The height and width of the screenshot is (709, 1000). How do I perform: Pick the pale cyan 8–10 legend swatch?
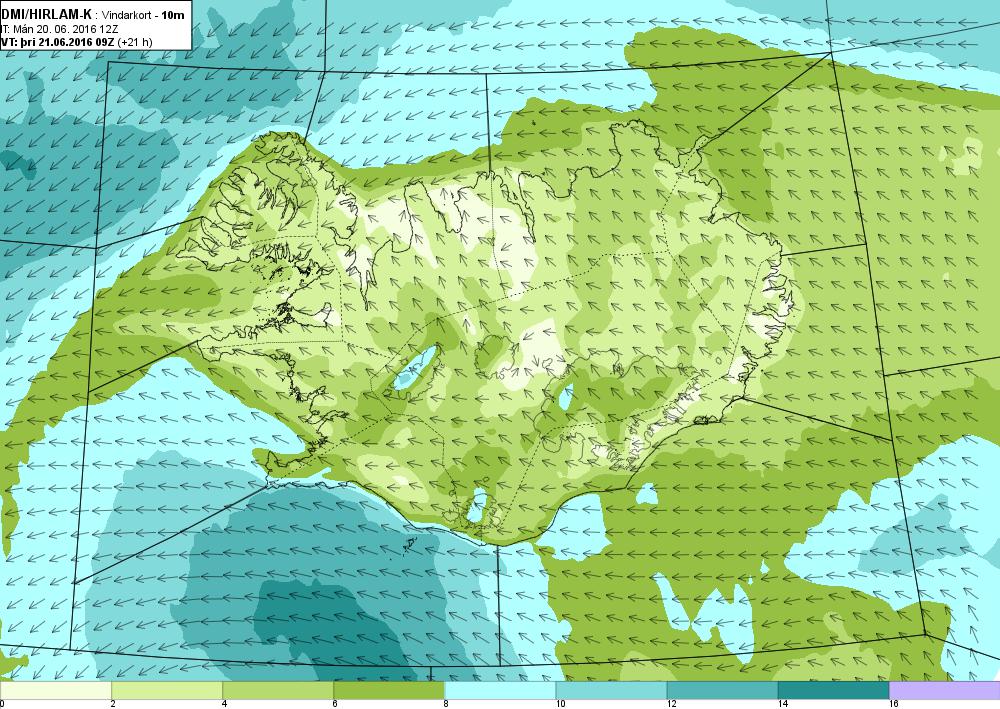(x=500, y=690)
